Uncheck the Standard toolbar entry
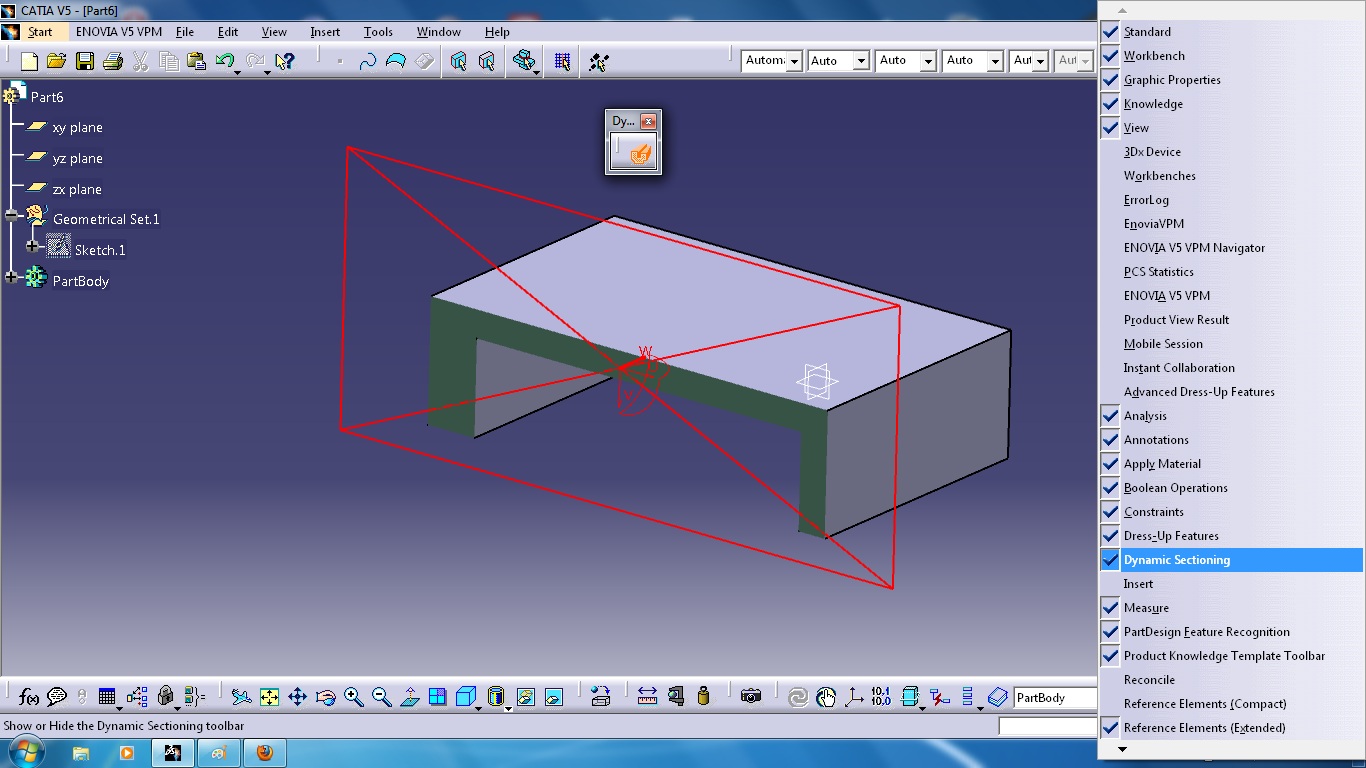The width and height of the screenshot is (1366, 768). click(1230, 32)
